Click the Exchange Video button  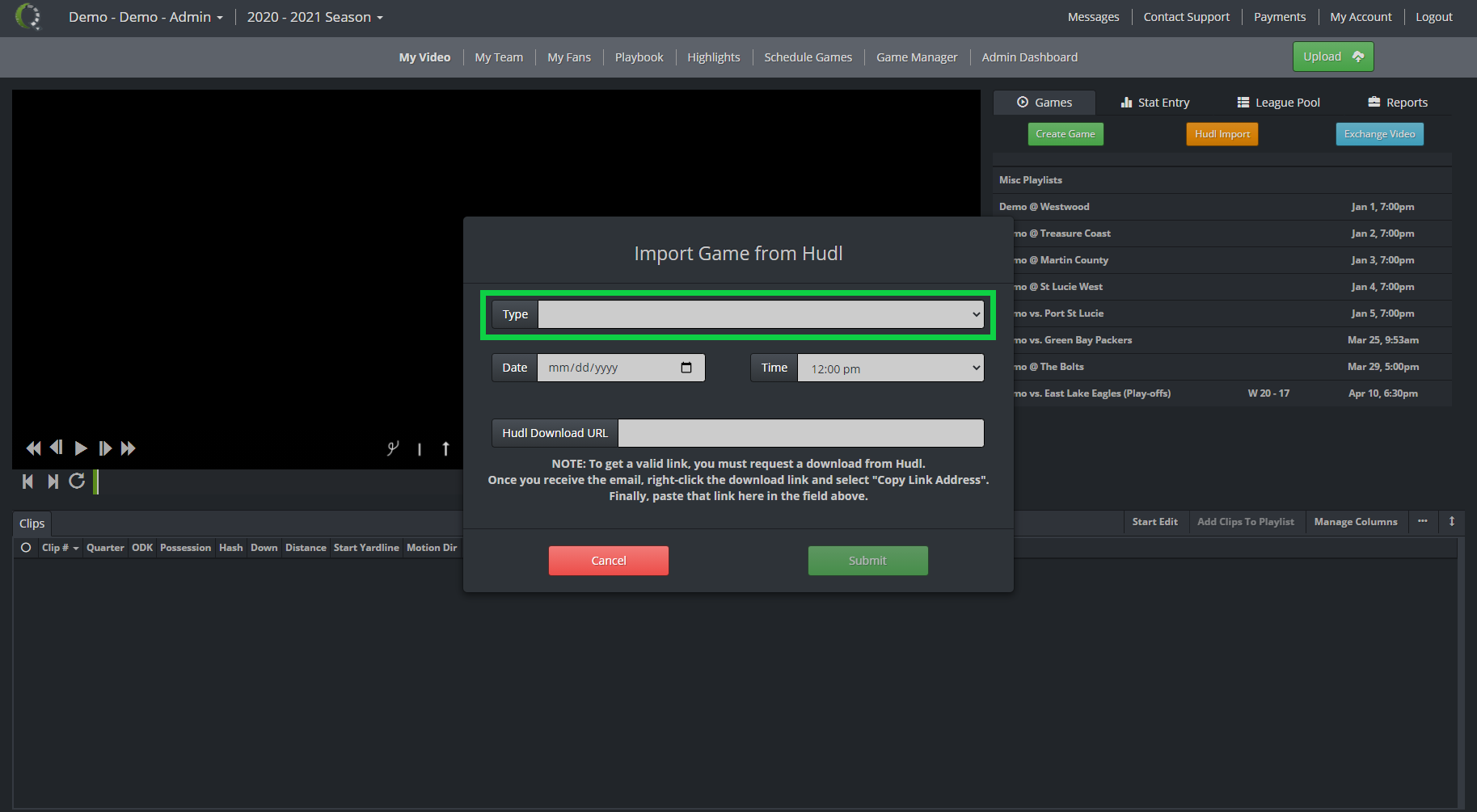(1380, 134)
